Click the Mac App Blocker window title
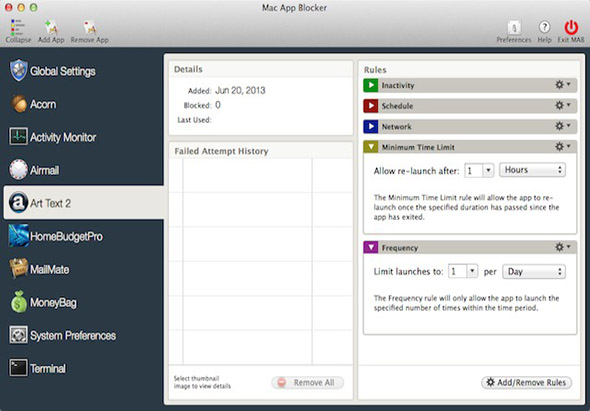The width and height of the screenshot is (590, 411). 294,8
